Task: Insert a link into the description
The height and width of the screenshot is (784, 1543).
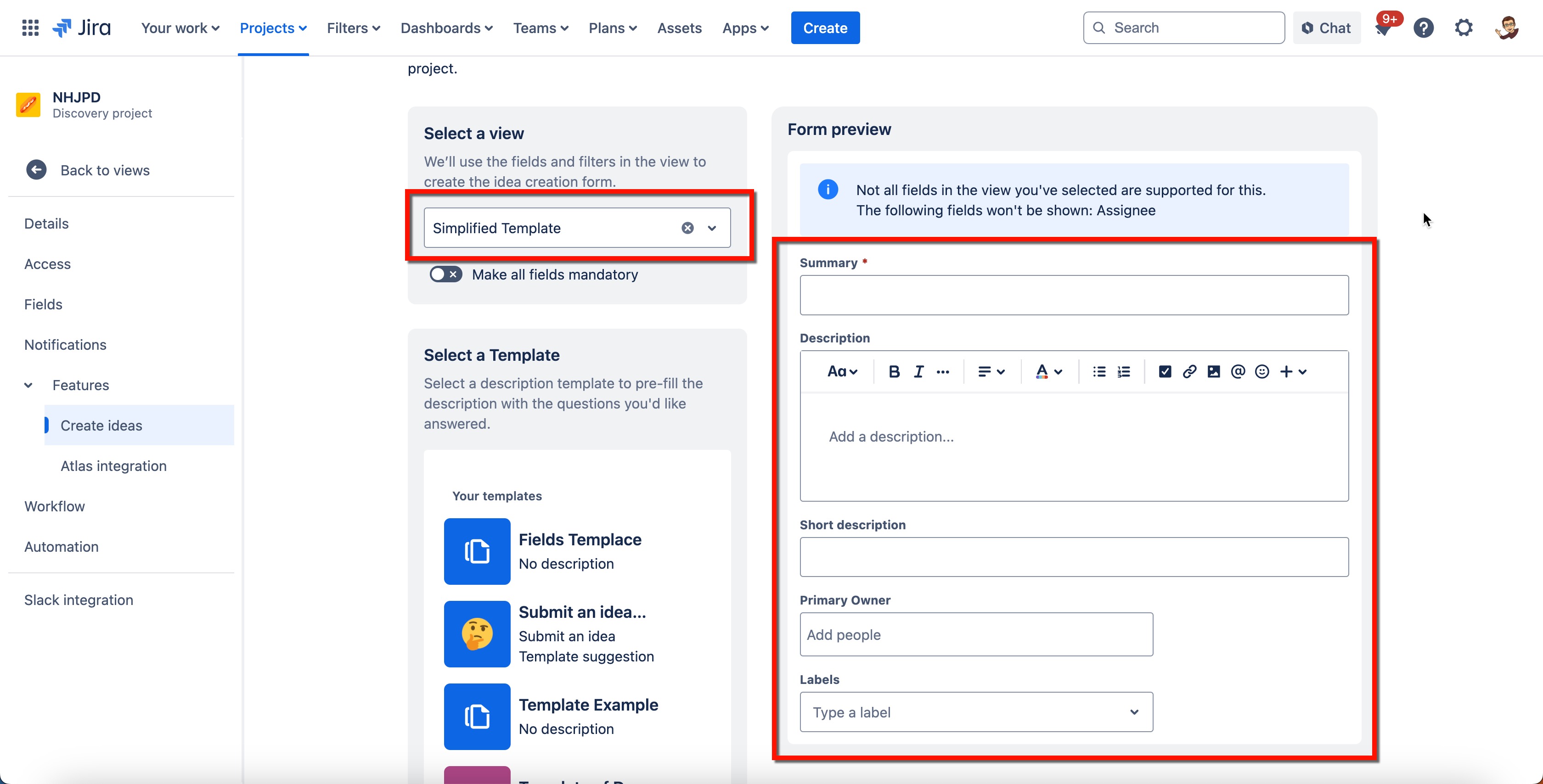Action: click(x=1189, y=371)
